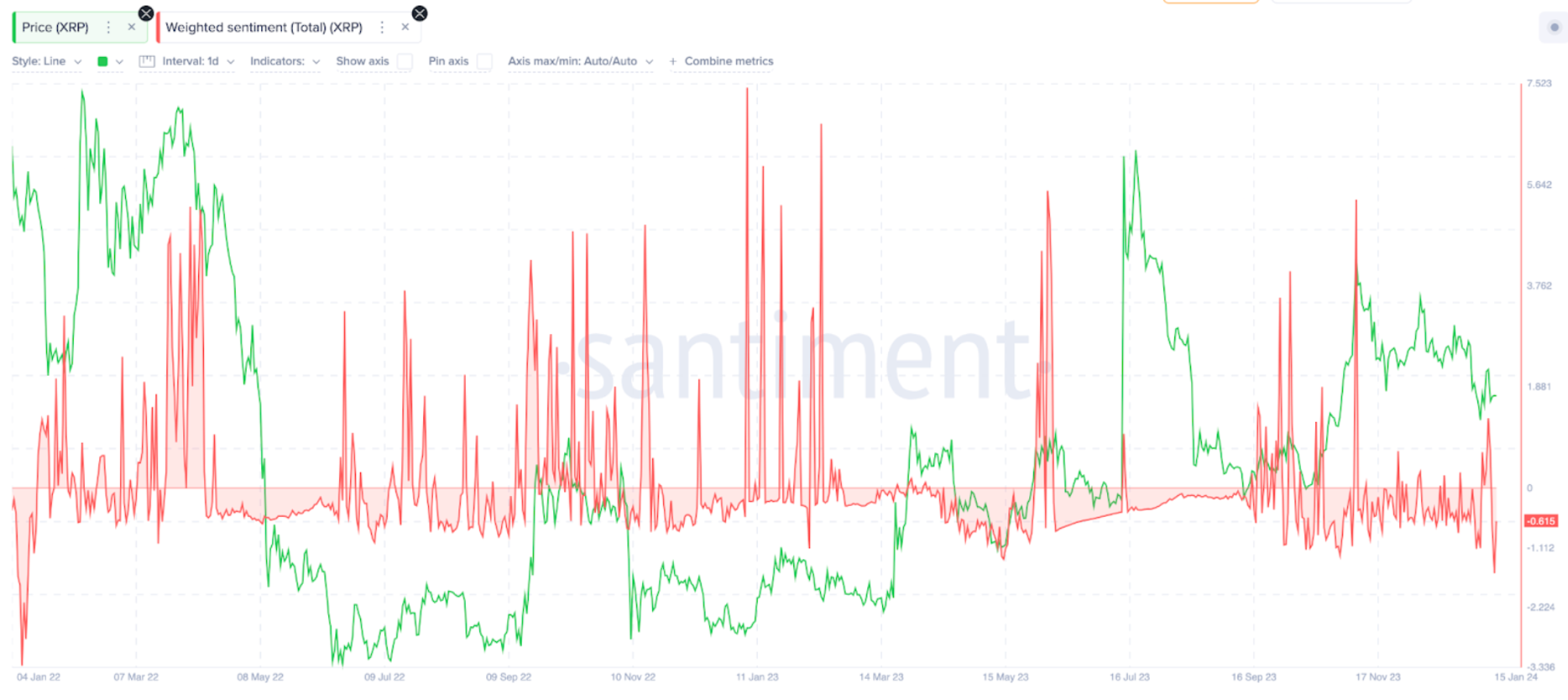1568x700 pixels.
Task: Click the 09 Sep 22 date label
Action: pyautogui.click(x=509, y=676)
